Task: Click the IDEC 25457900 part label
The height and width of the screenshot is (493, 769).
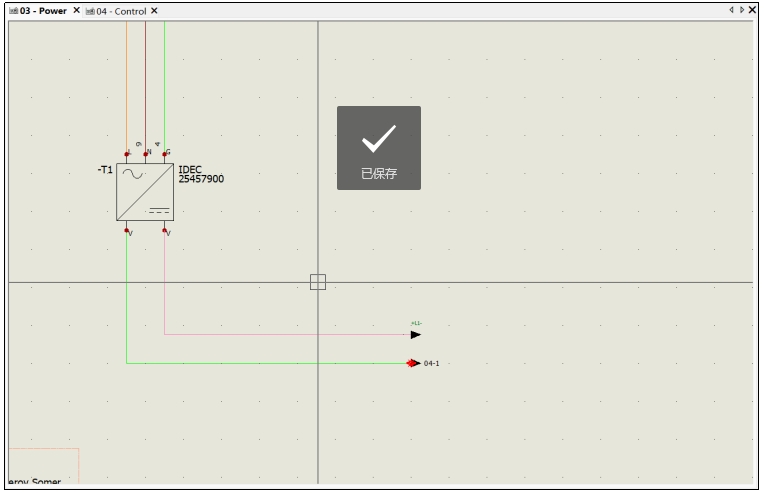Action: [x=201, y=174]
